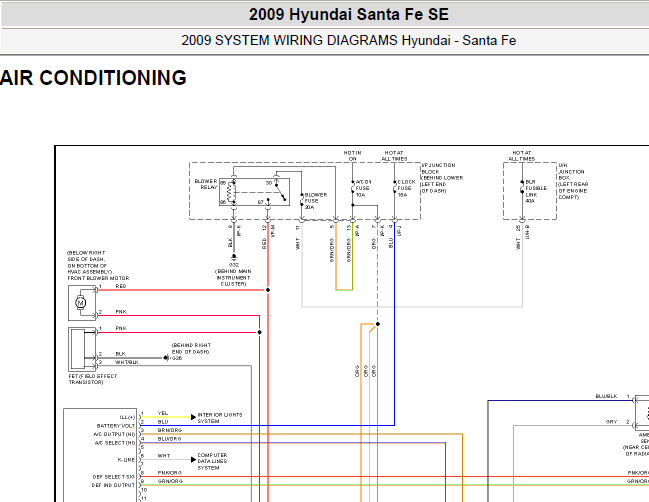Select the '2009 SYSTEM WIRING DIAGRAMS Hyundai - Santa Fe' subtitle
The height and width of the screenshot is (502, 649).
coord(349,41)
